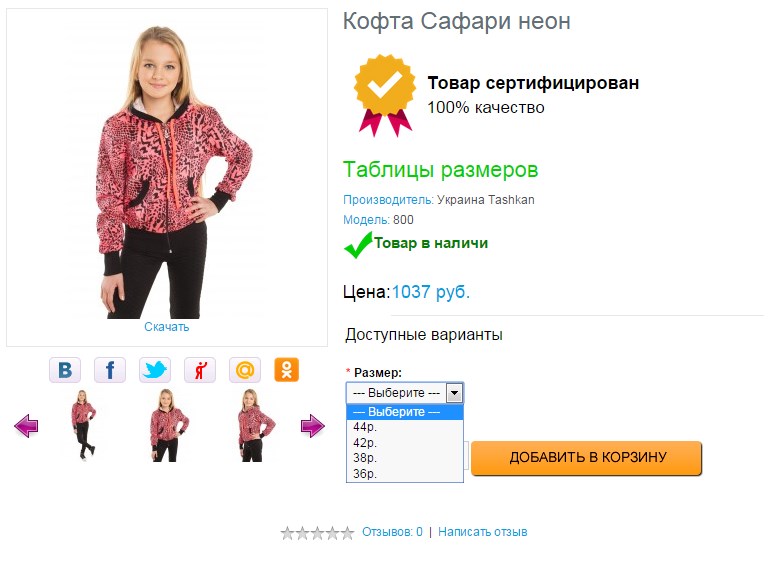This screenshot has width=772, height=588.
Task: Open the Размер size dropdown arrow
Action: point(454,393)
